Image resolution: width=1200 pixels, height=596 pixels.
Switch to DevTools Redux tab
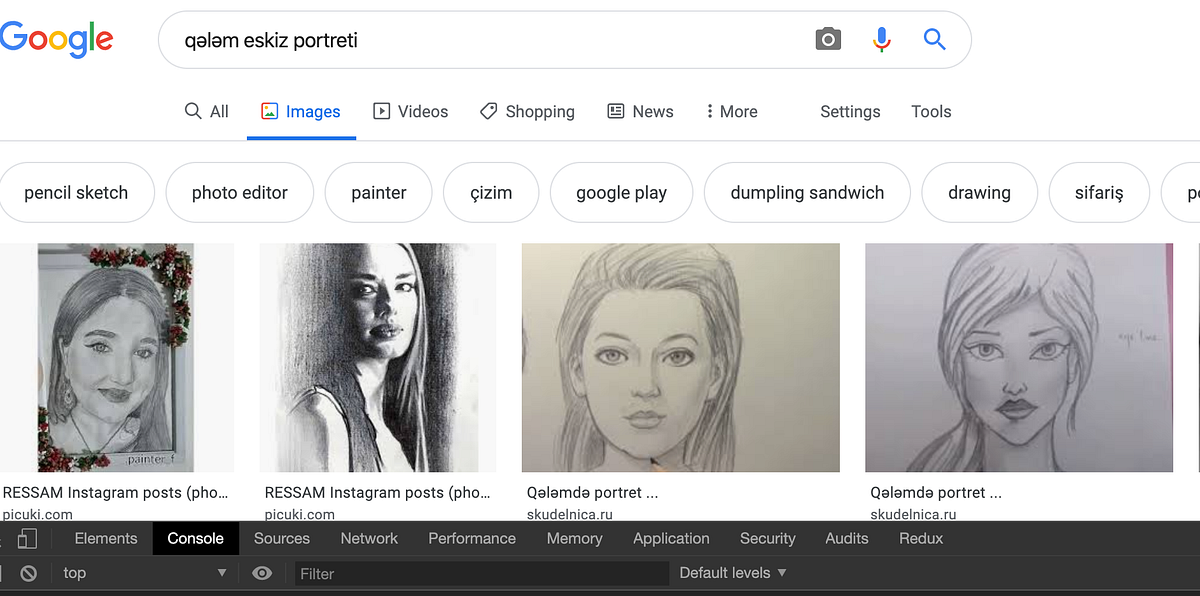tap(921, 538)
